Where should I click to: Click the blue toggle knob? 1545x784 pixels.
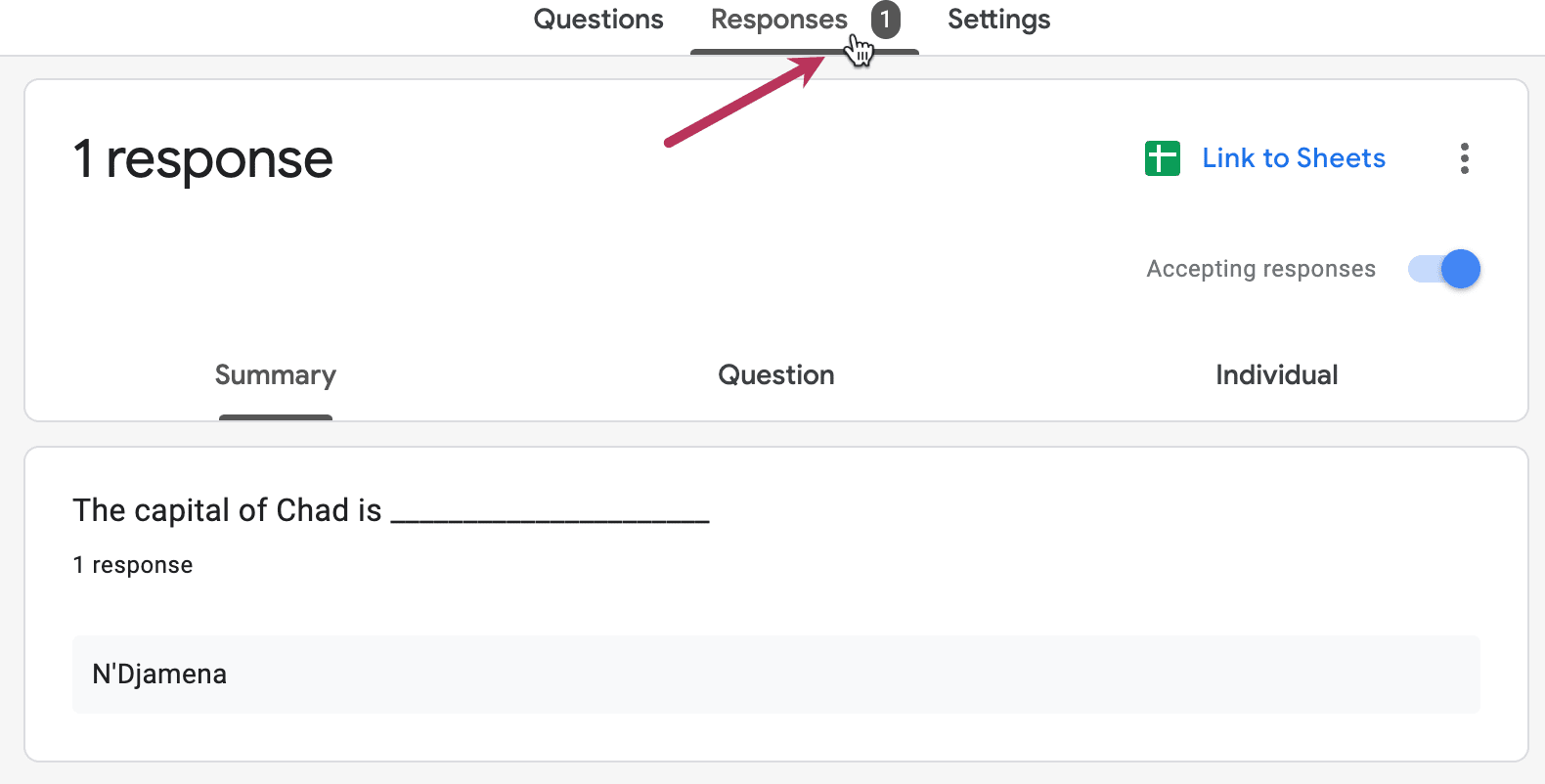tap(1458, 269)
